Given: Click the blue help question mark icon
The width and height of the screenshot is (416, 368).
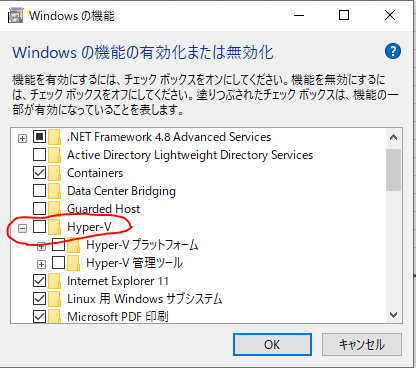Looking at the screenshot, I should click(393, 51).
